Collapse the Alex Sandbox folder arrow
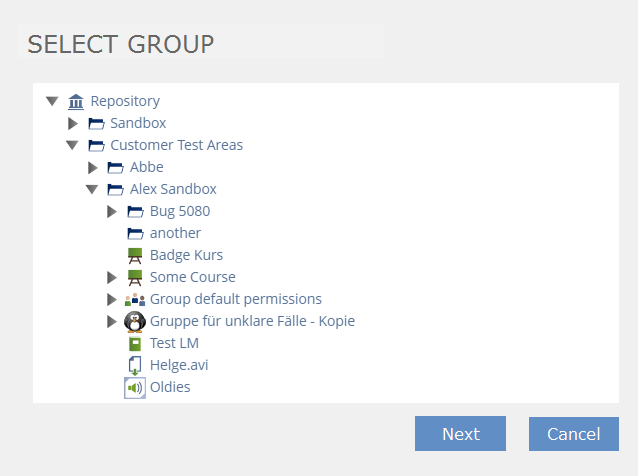 coord(92,189)
